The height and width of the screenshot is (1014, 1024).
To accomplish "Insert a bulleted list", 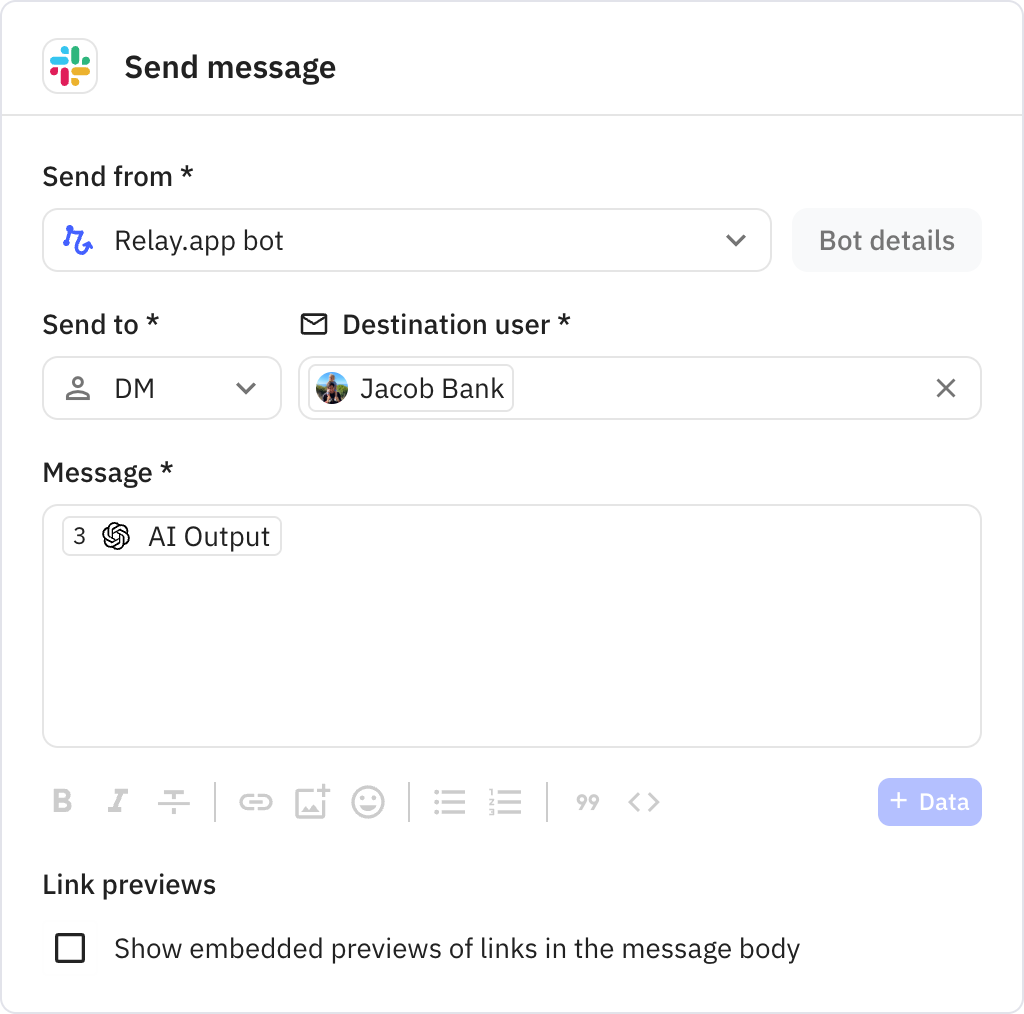I will 449,801.
